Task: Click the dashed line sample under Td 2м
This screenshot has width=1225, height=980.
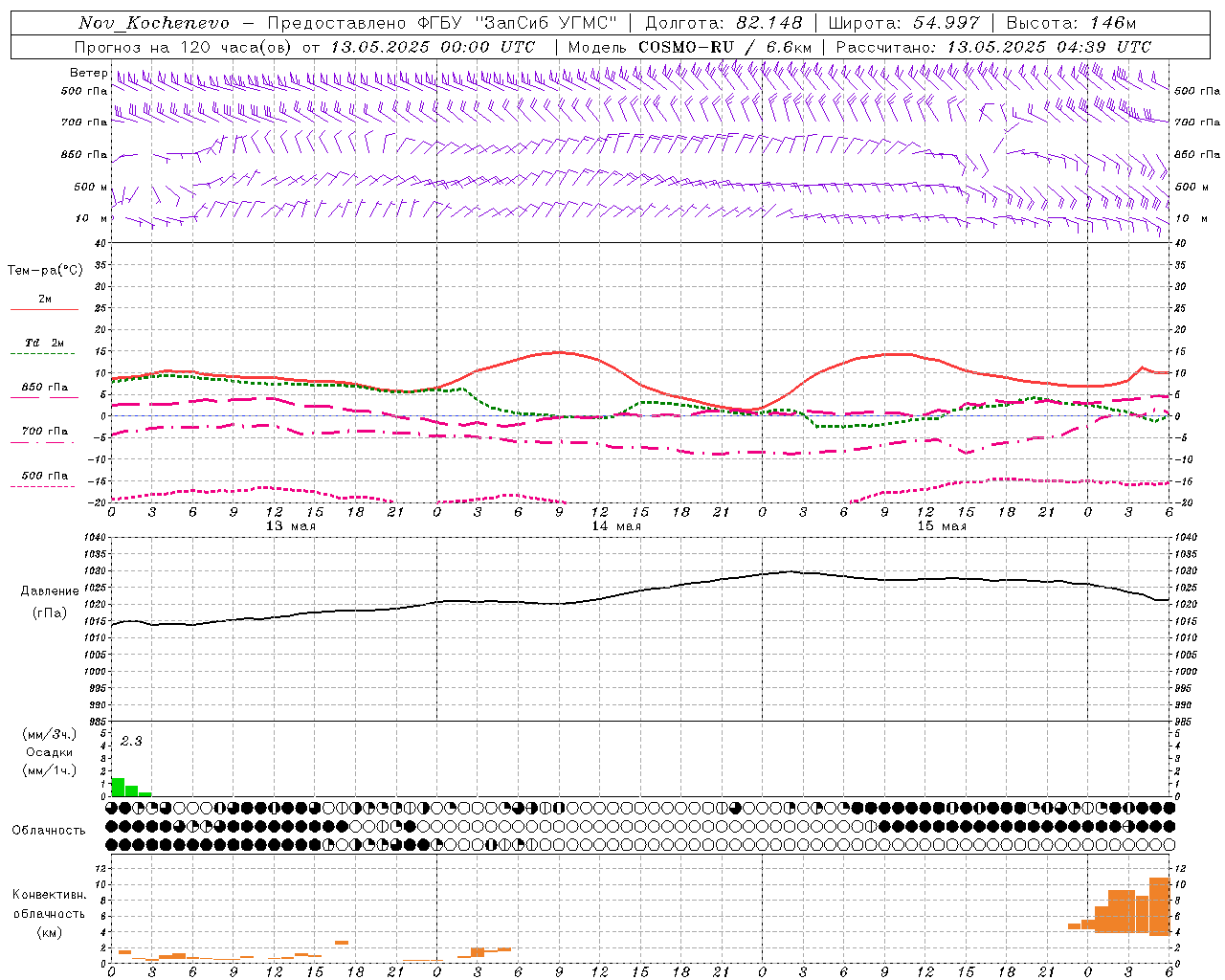Action: click(x=43, y=354)
